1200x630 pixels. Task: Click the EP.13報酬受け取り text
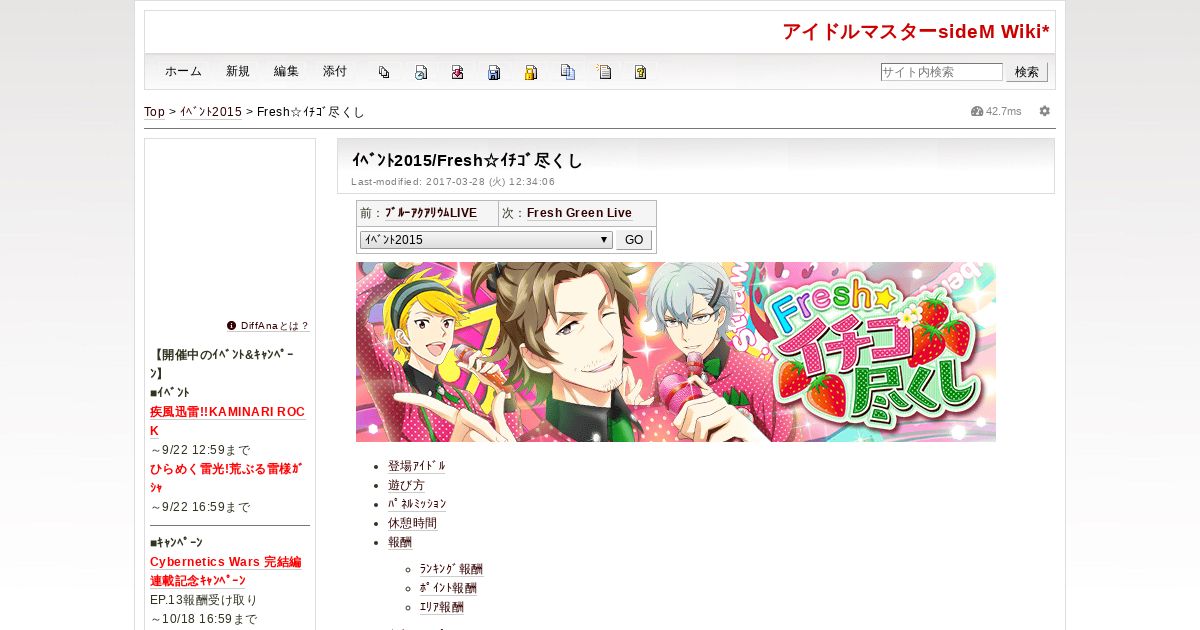204,600
